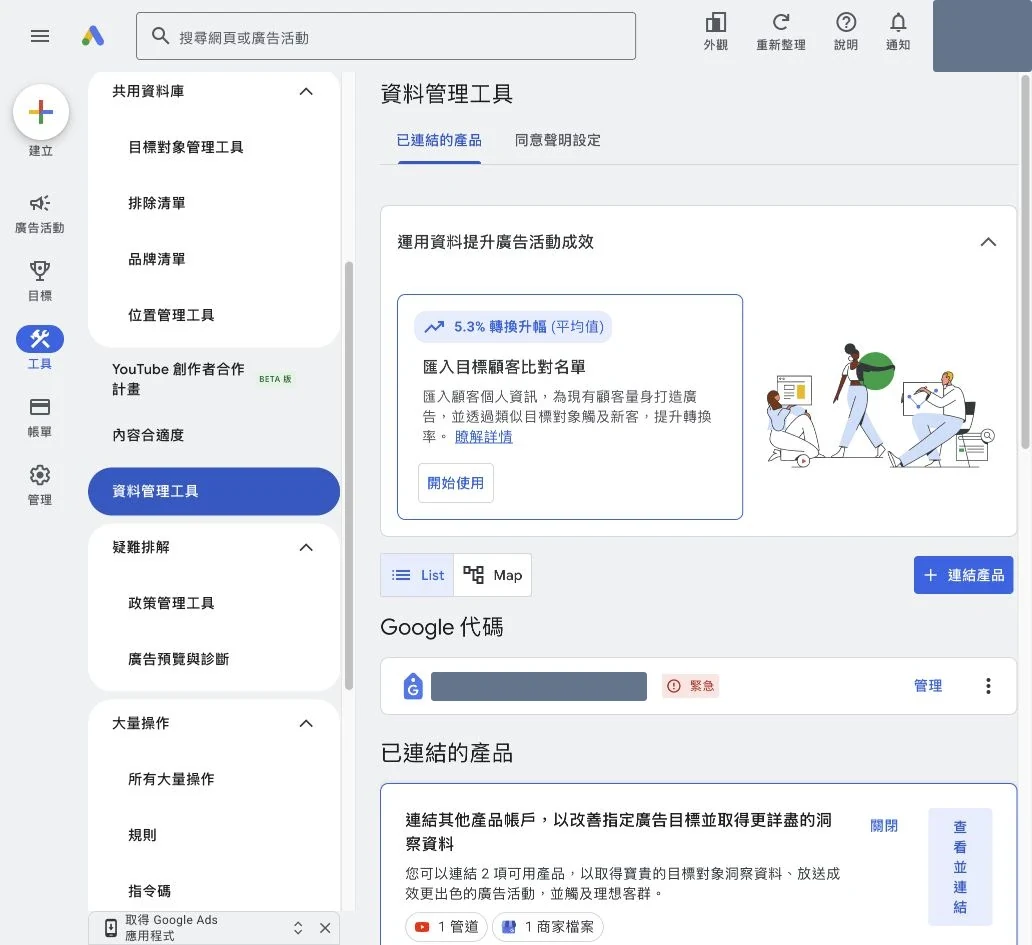Click the left navigation panel scrollbar

tap(349, 475)
